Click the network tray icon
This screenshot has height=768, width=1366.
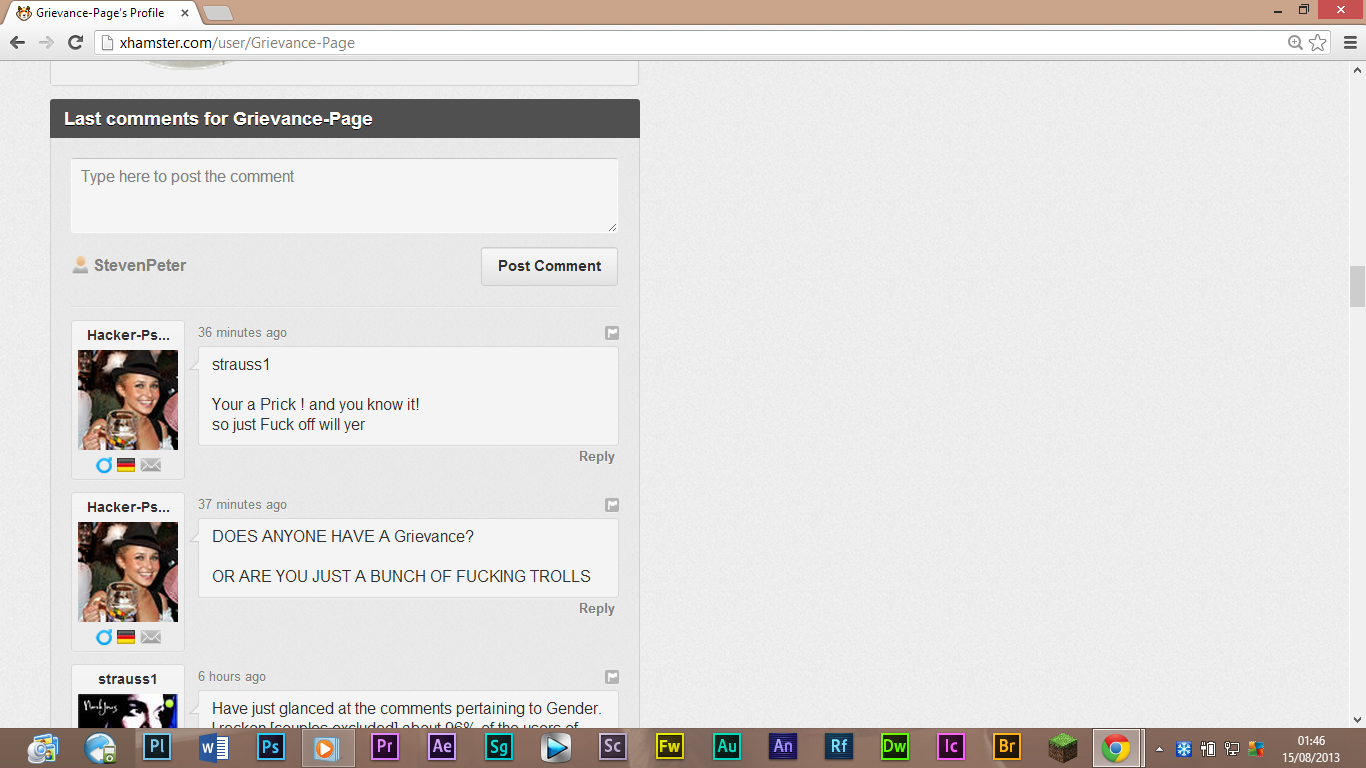coord(1232,749)
